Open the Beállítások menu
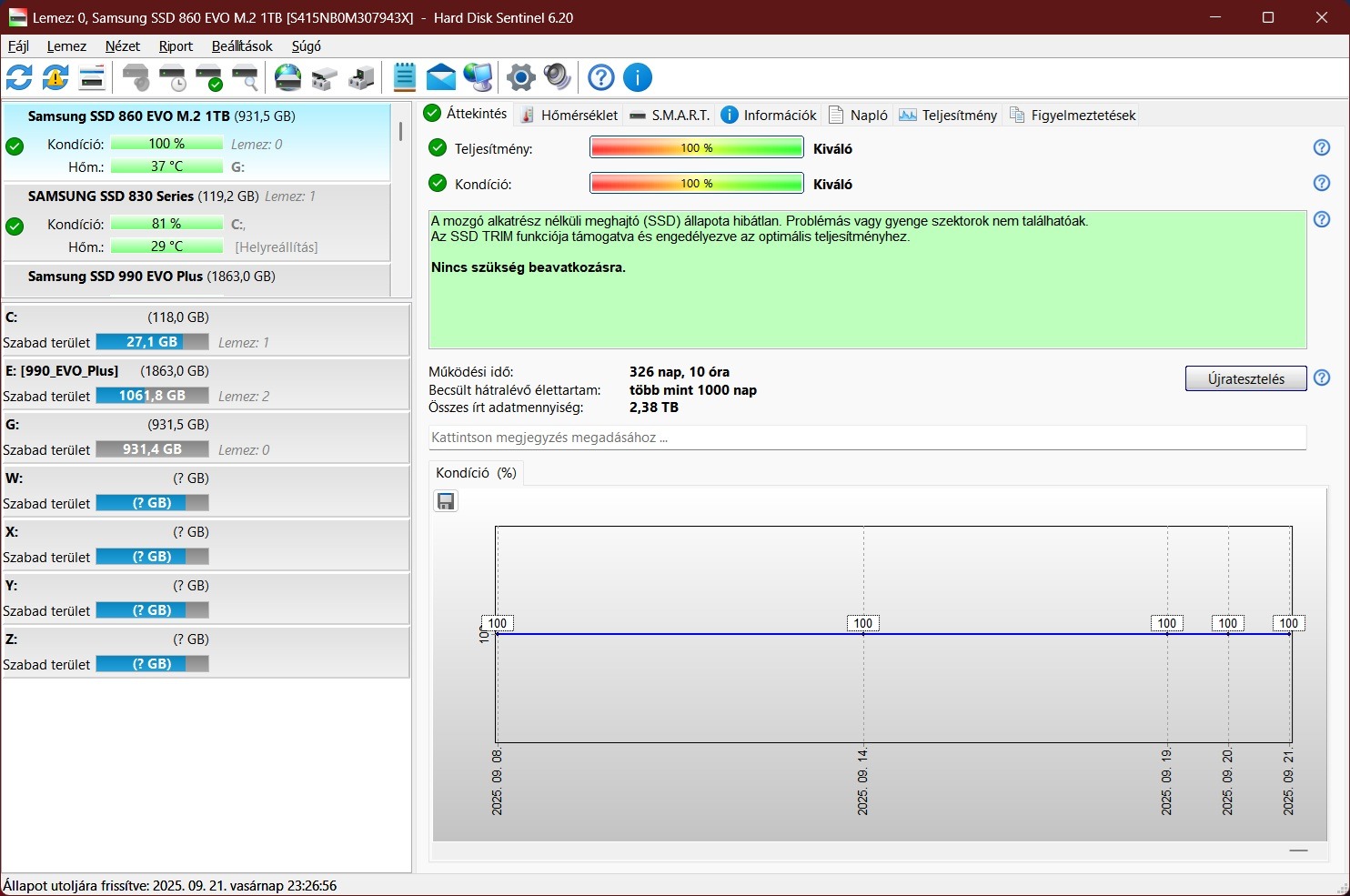1350x896 pixels. click(x=242, y=46)
